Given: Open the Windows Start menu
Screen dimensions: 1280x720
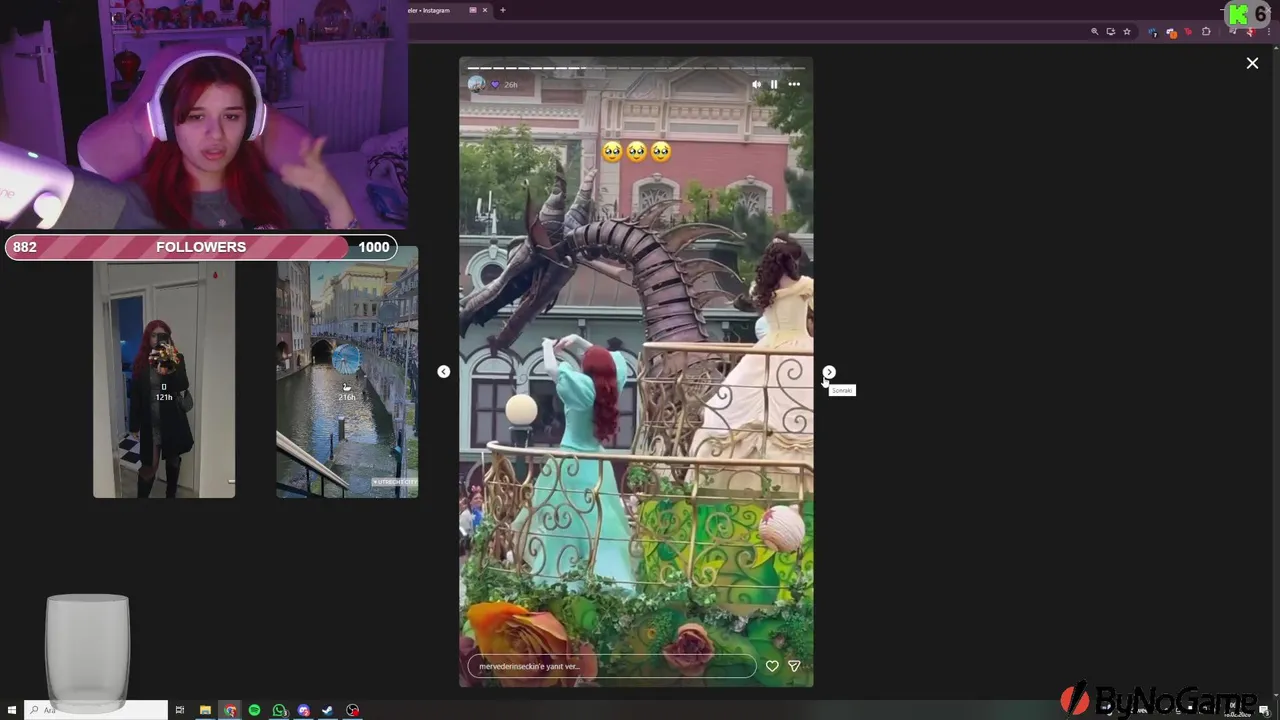Looking at the screenshot, I should tap(12, 710).
